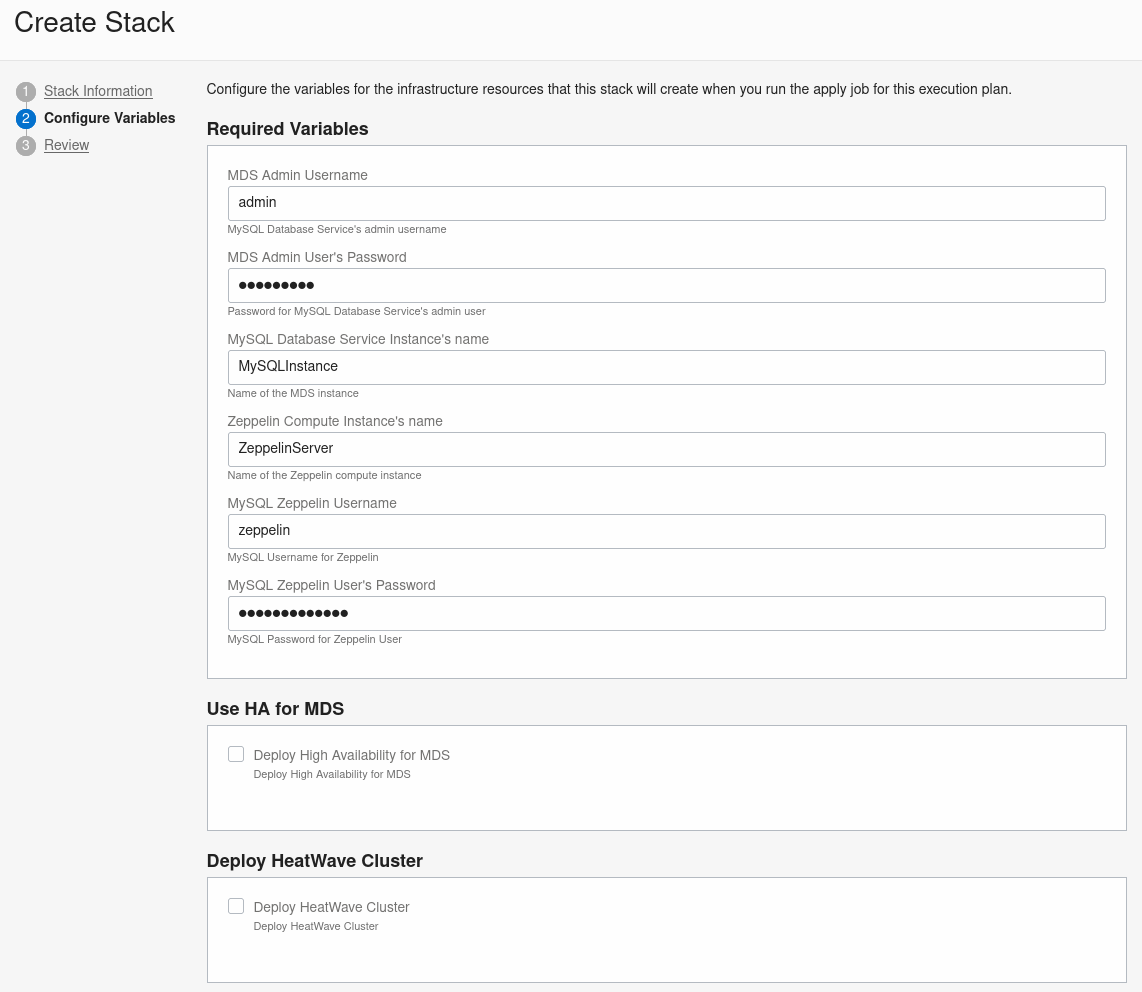1142x992 pixels.
Task: Click the 'Name of the MDS instance' hint
Action: coord(293,393)
